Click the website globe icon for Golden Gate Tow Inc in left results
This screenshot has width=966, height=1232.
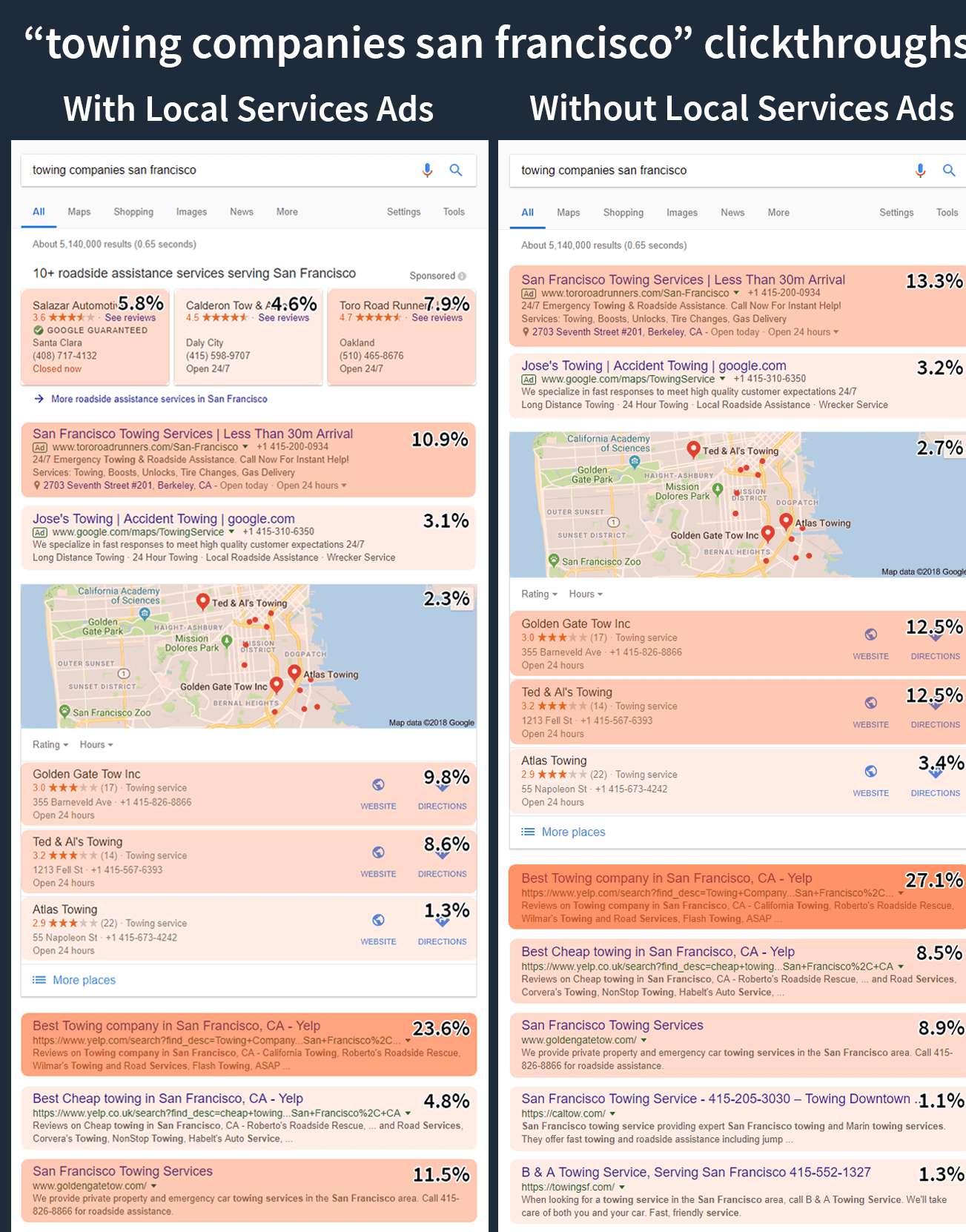[378, 785]
